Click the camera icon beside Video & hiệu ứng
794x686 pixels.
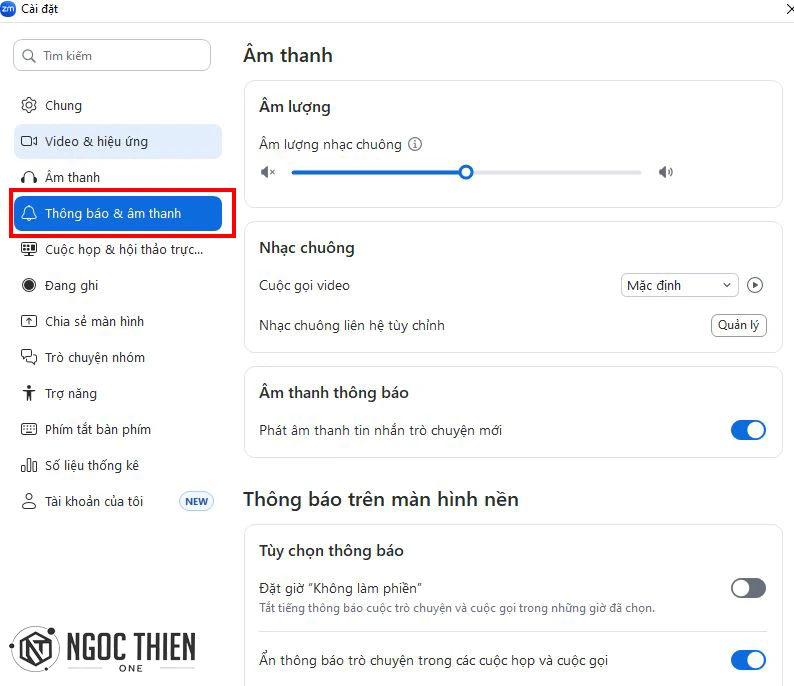29,141
